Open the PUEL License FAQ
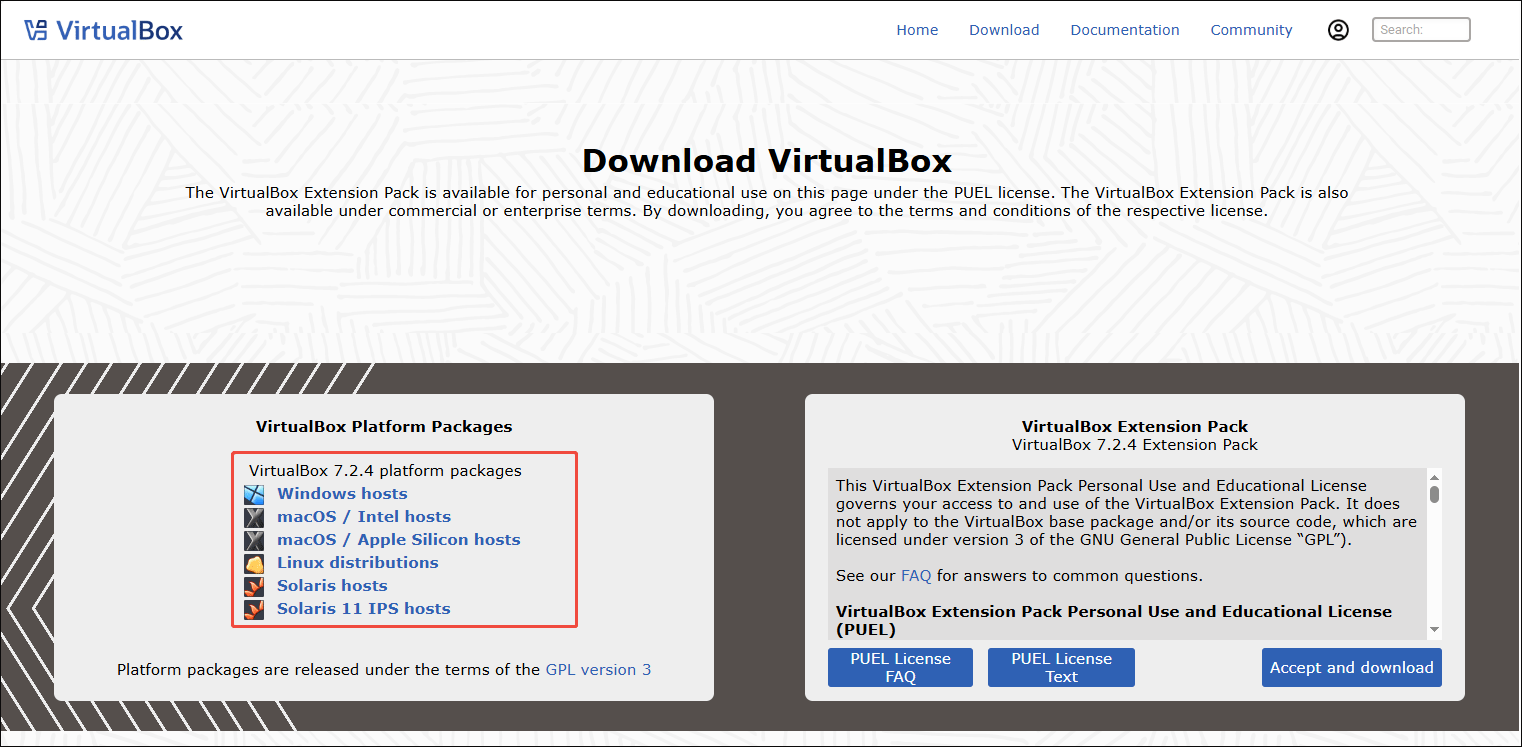1522x747 pixels. click(899, 667)
